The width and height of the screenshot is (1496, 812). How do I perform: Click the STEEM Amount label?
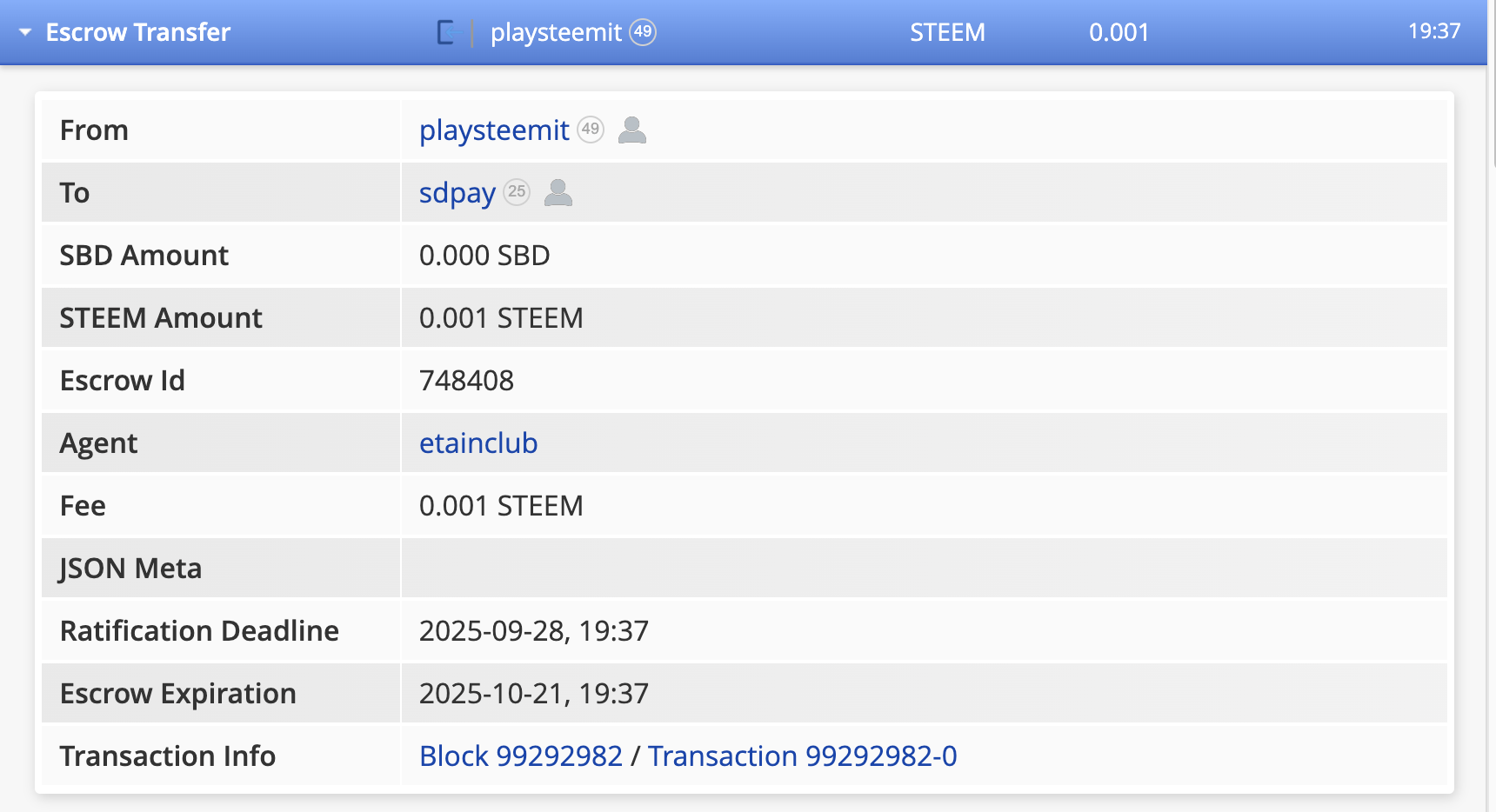point(161,318)
